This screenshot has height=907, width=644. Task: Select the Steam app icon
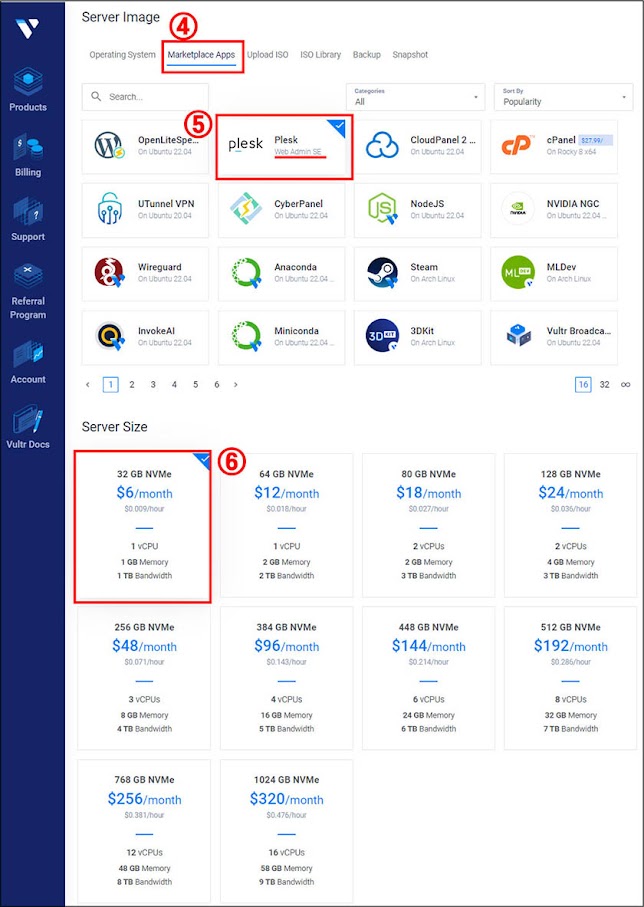coord(382,273)
